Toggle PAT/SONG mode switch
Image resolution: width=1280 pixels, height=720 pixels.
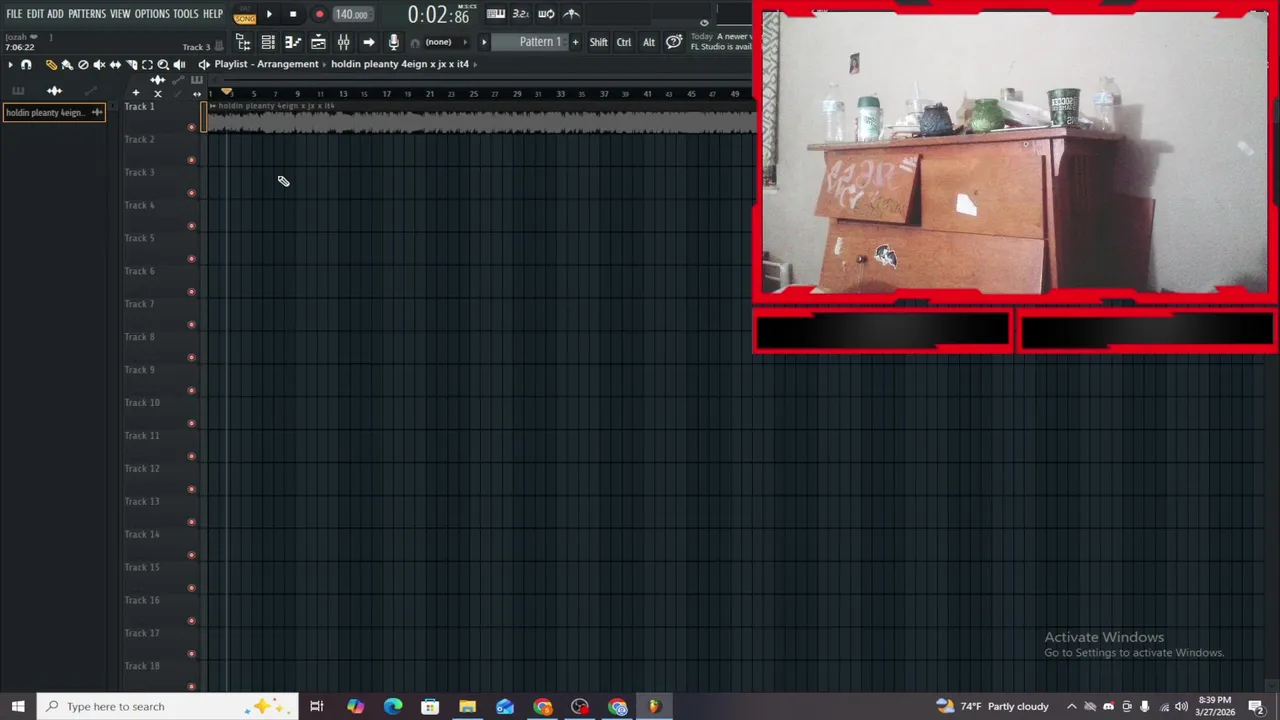(245, 14)
